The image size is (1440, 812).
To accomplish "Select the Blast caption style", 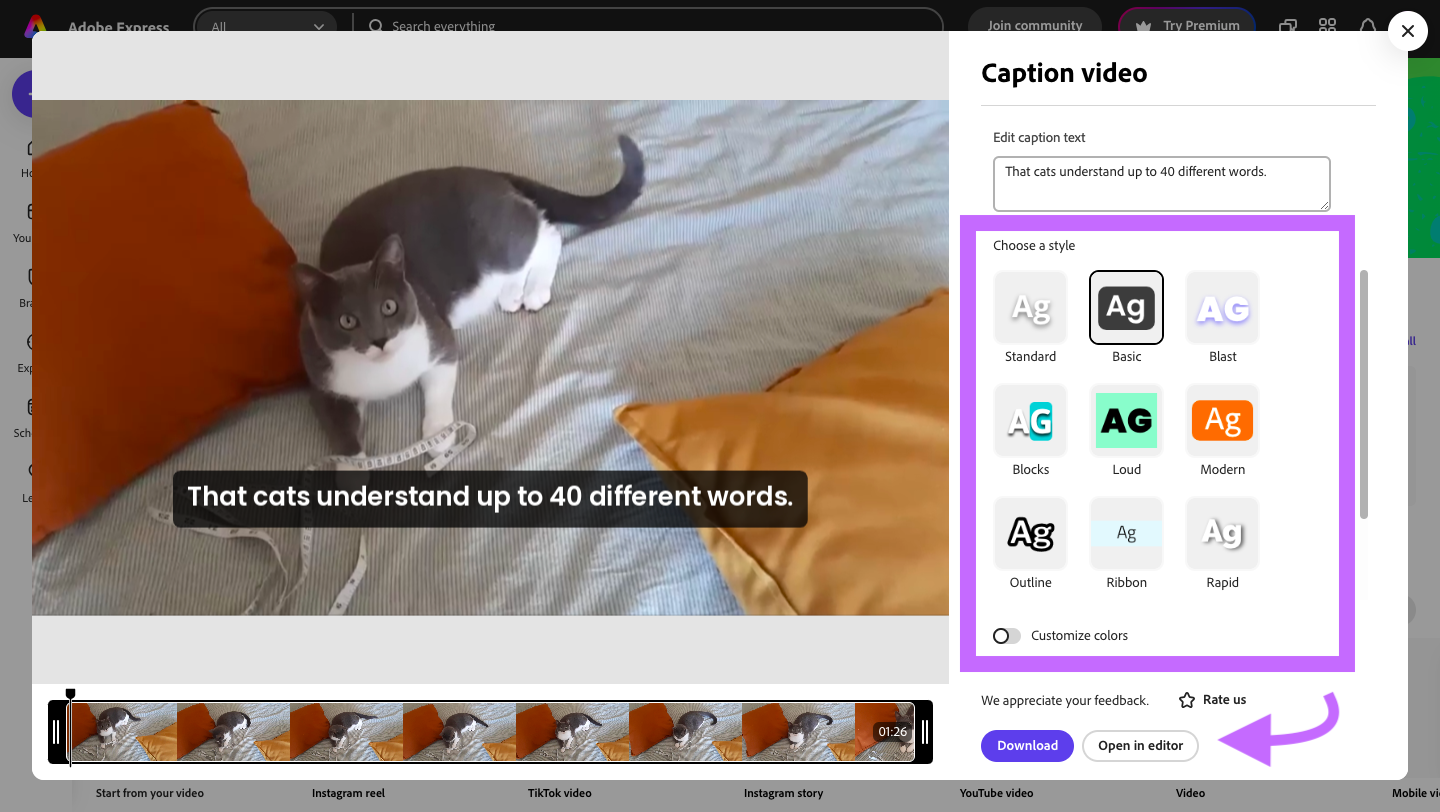I will pos(1222,308).
